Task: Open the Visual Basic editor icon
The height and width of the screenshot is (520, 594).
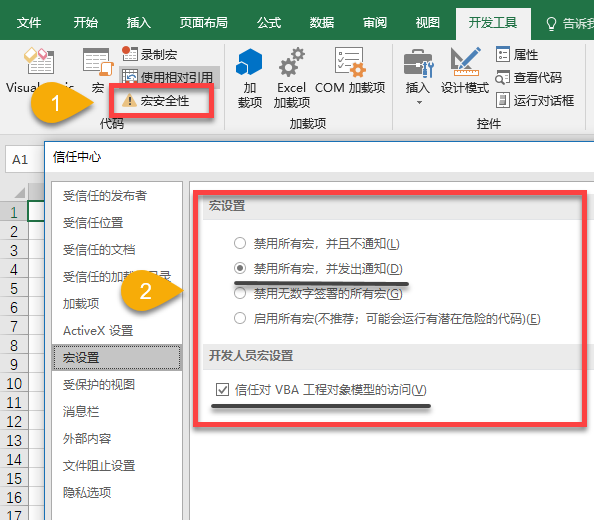Action: coord(40,61)
